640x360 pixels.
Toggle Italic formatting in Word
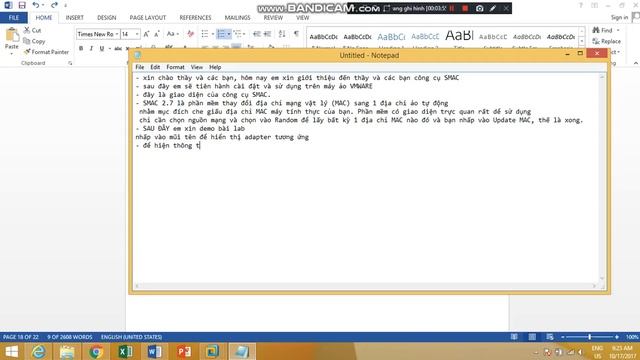[x=91, y=49]
